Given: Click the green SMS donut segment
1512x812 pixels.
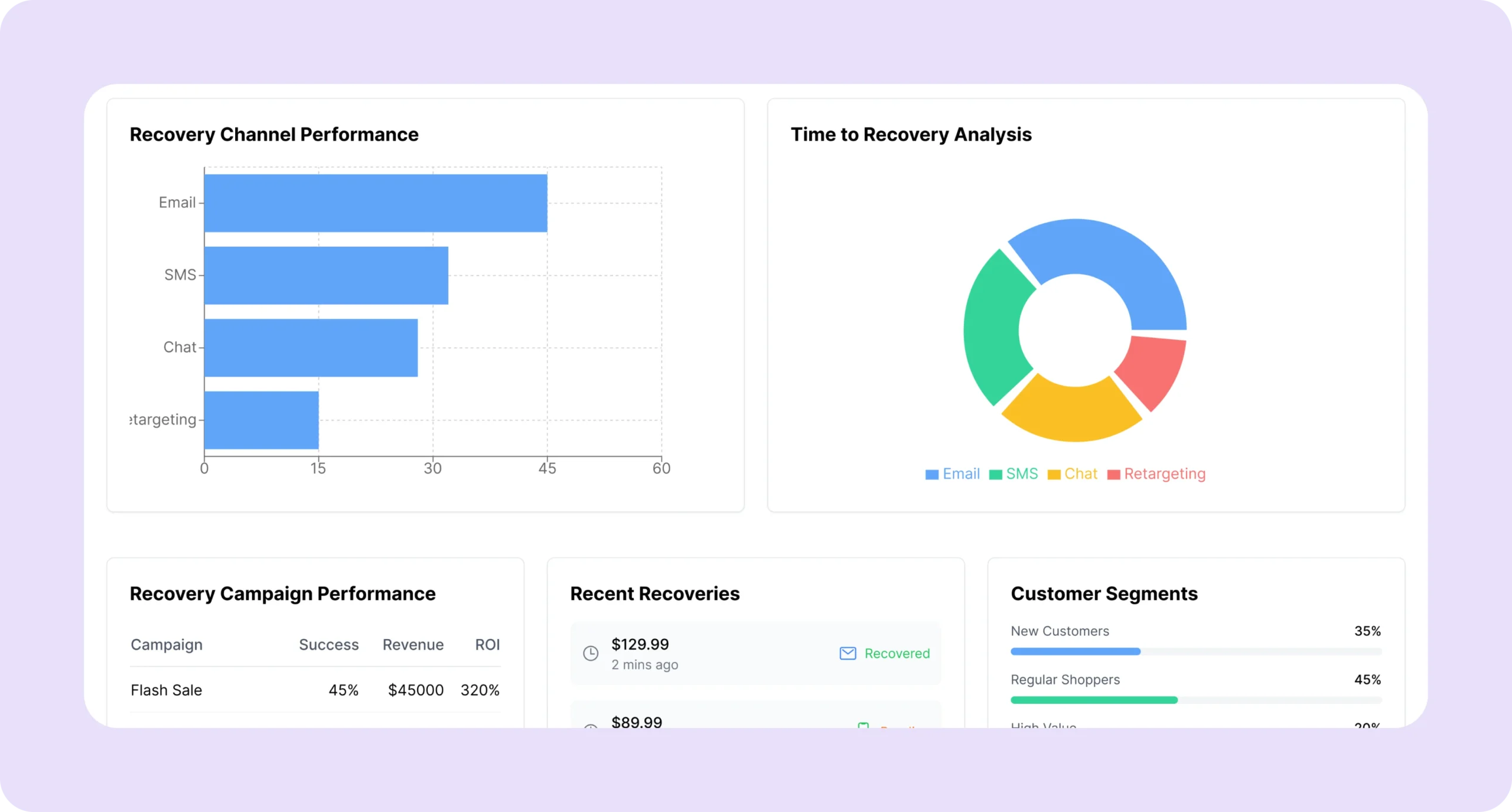Looking at the screenshot, I should (x=992, y=331).
